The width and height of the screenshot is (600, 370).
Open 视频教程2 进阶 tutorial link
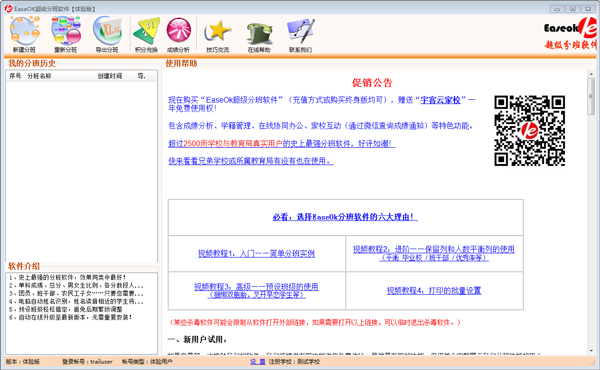(434, 253)
